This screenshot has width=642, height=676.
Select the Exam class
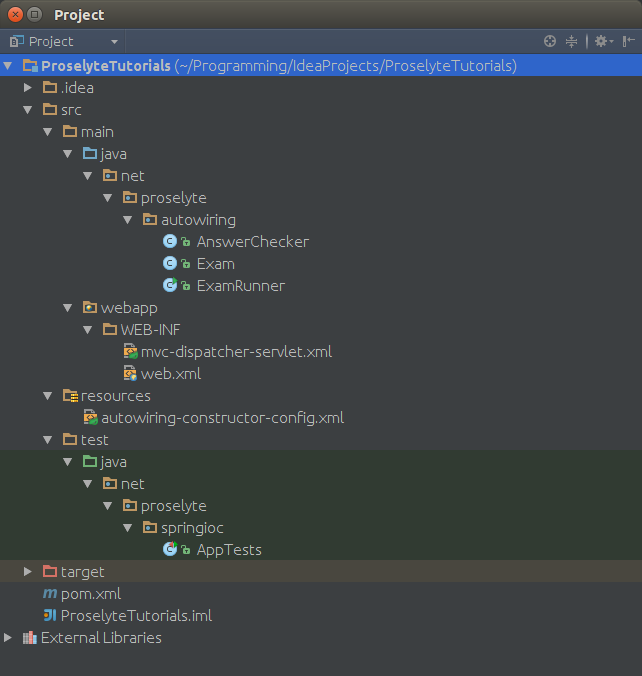coord(215,264)
